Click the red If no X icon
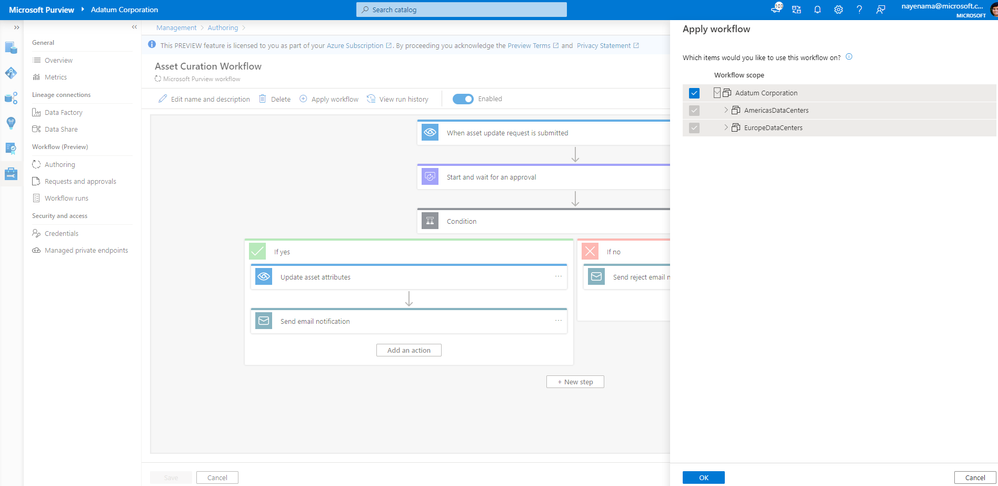 coord(591,251)
